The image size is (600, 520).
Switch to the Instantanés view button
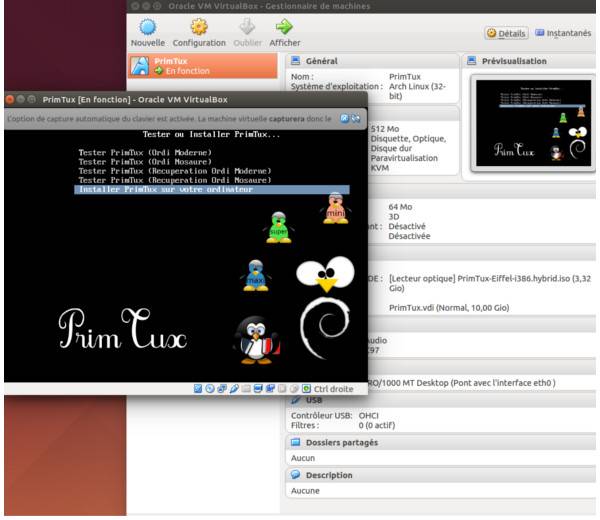pyautogui.click(x=563, y=33)
